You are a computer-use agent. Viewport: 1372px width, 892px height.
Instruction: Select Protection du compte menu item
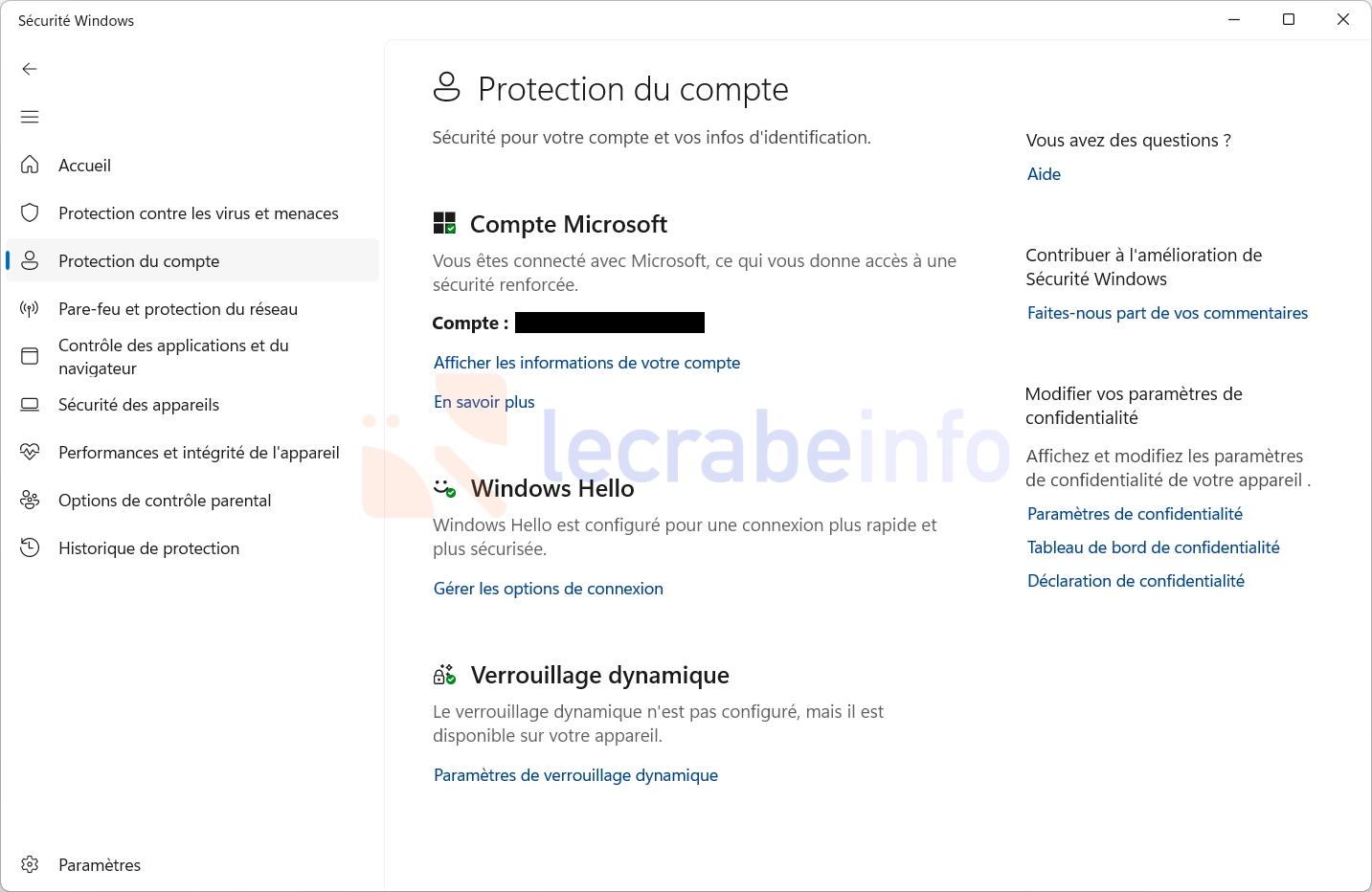point(192,260)
